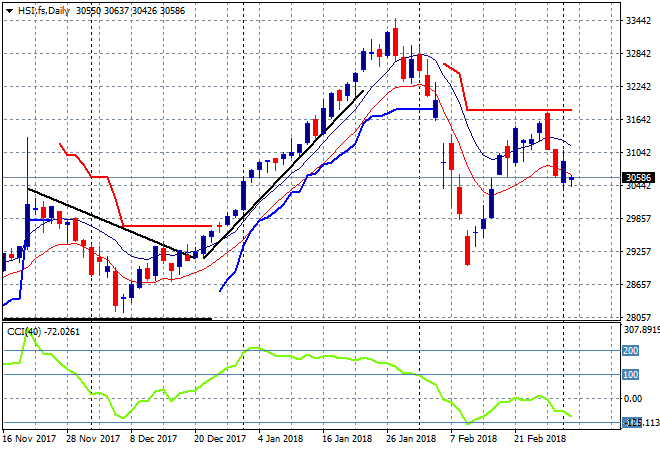Image resolution: width=660 pixels, height=450 pixels.
Task: Click the 28657 price axis label
Action: [x=638, y=284]
